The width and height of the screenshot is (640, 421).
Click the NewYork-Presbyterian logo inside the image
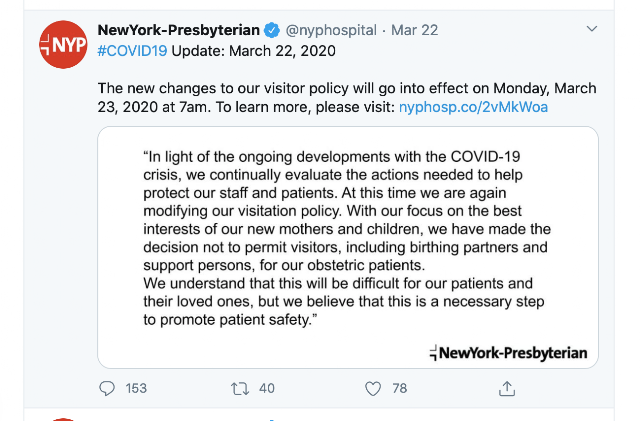(509, 353)
